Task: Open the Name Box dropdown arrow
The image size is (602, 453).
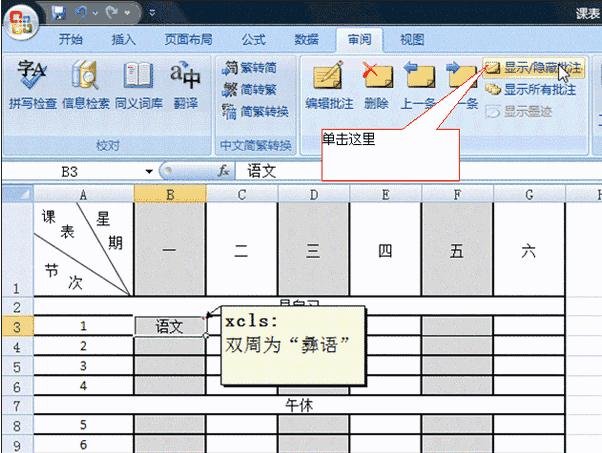Action: 149,171
